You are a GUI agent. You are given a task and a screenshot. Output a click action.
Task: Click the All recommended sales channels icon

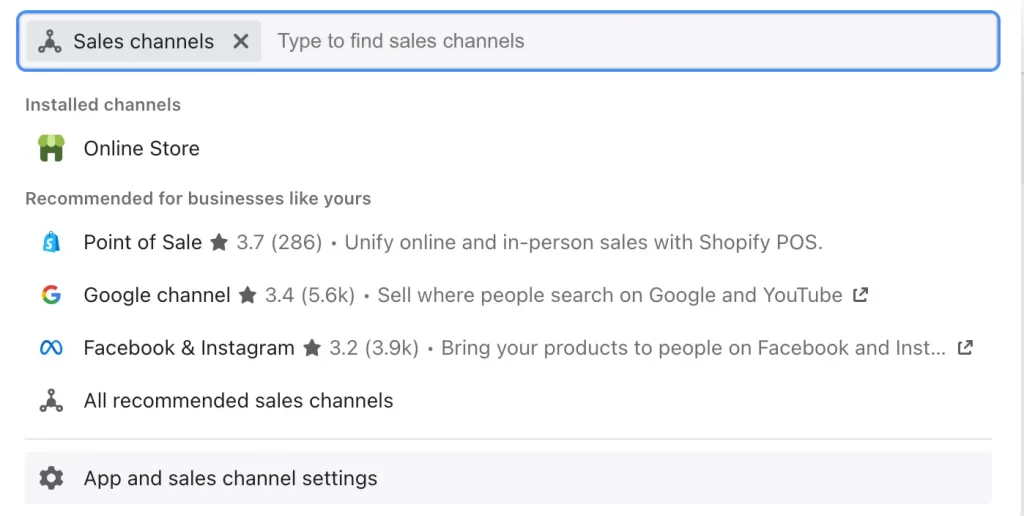(51, 400)
